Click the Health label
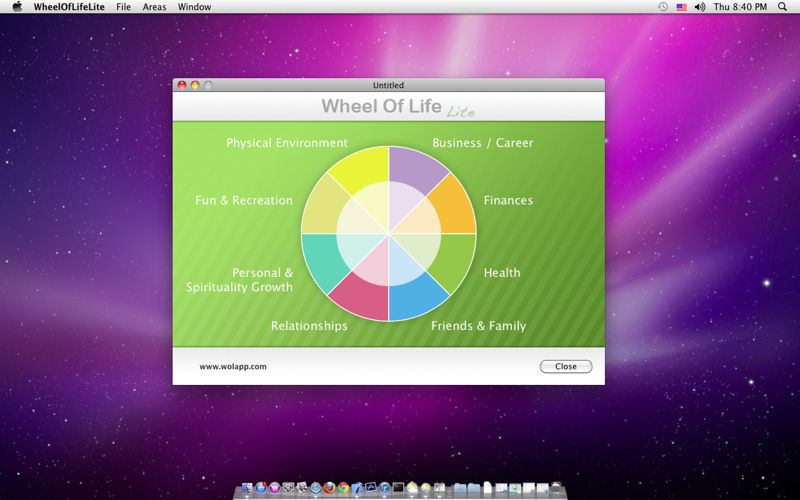This screenshot has height=500, width=800. point(502,273)
